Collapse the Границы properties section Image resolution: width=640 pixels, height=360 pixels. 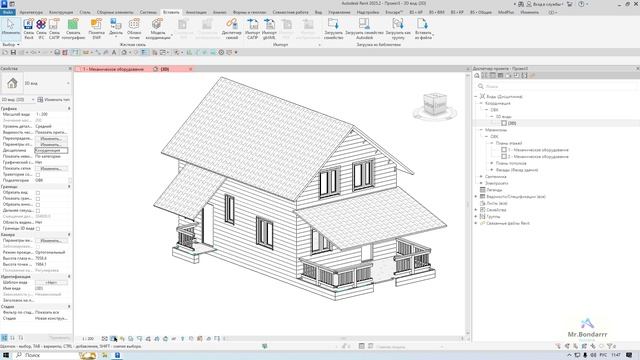69,187
